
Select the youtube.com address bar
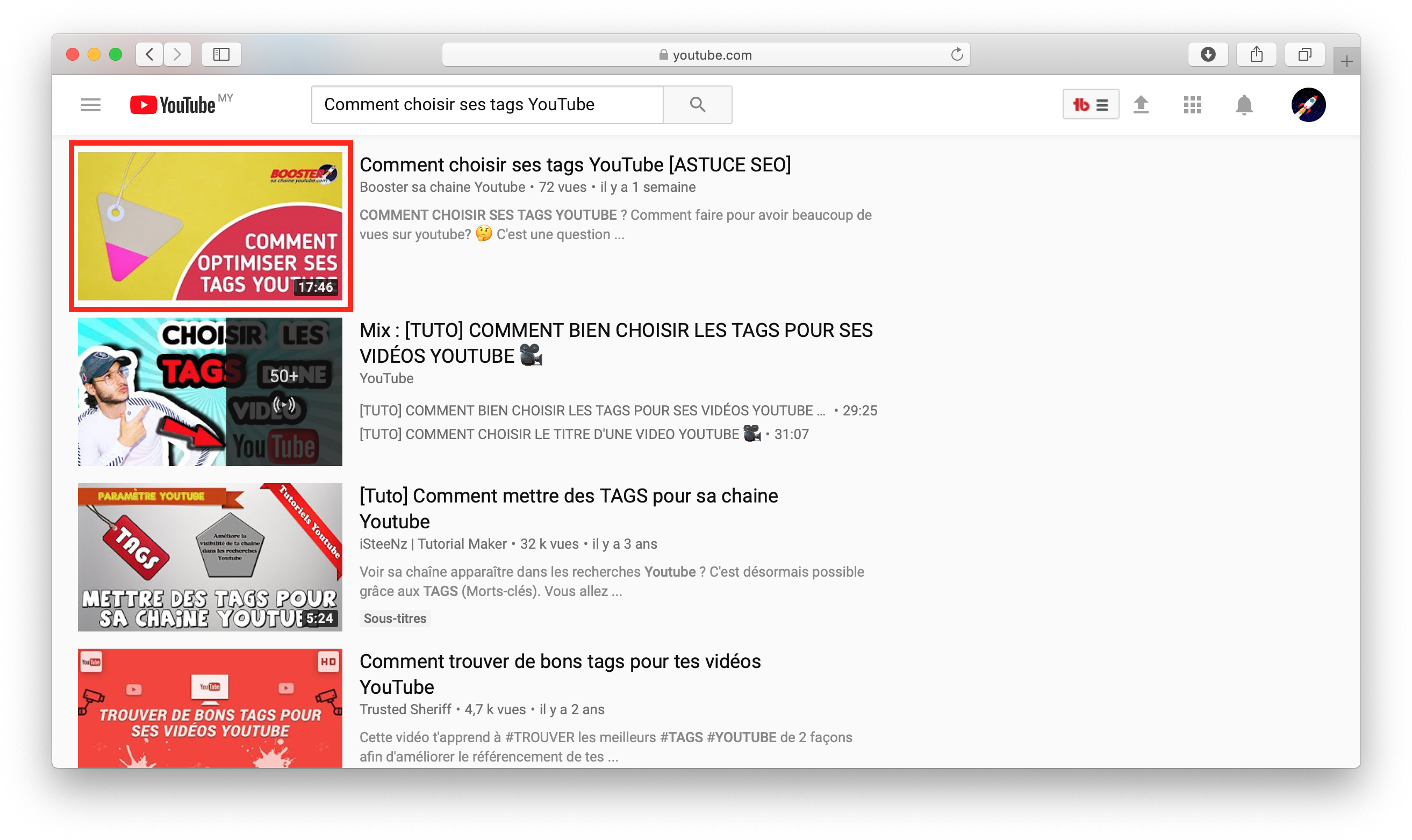pos(711,54)
